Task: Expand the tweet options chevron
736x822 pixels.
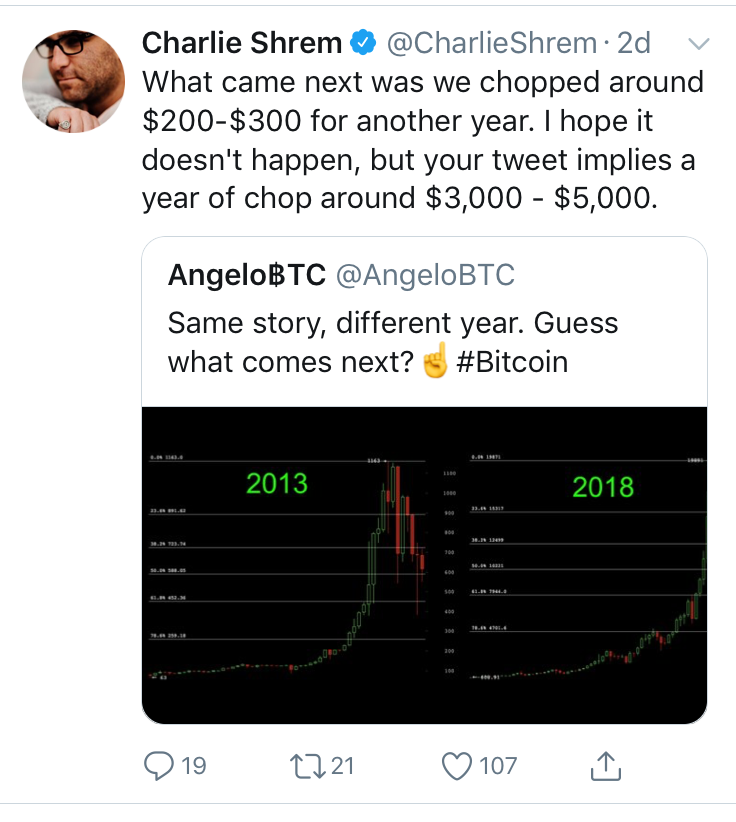Action: (700, 44)
